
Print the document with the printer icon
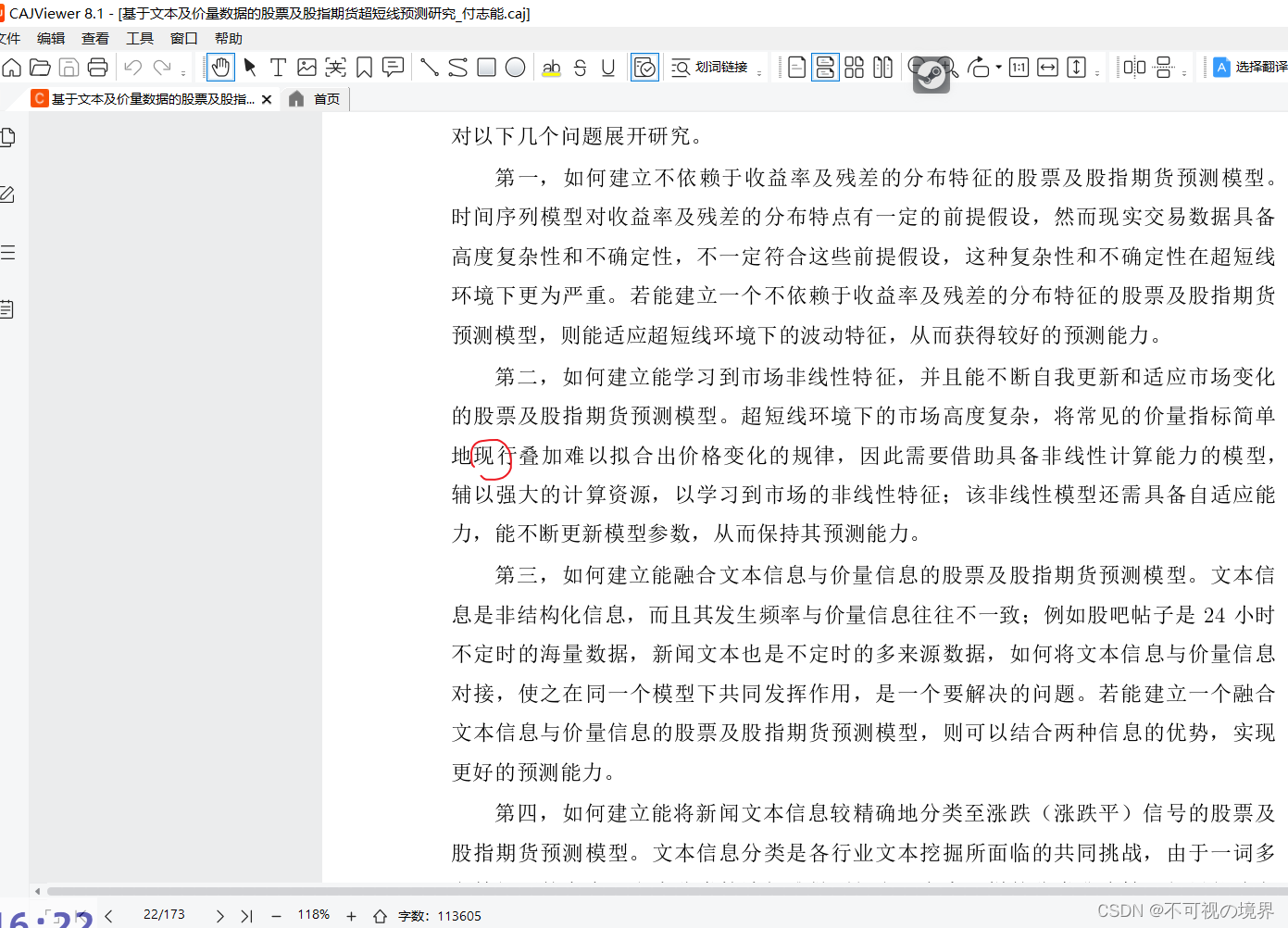click(97, 68)
